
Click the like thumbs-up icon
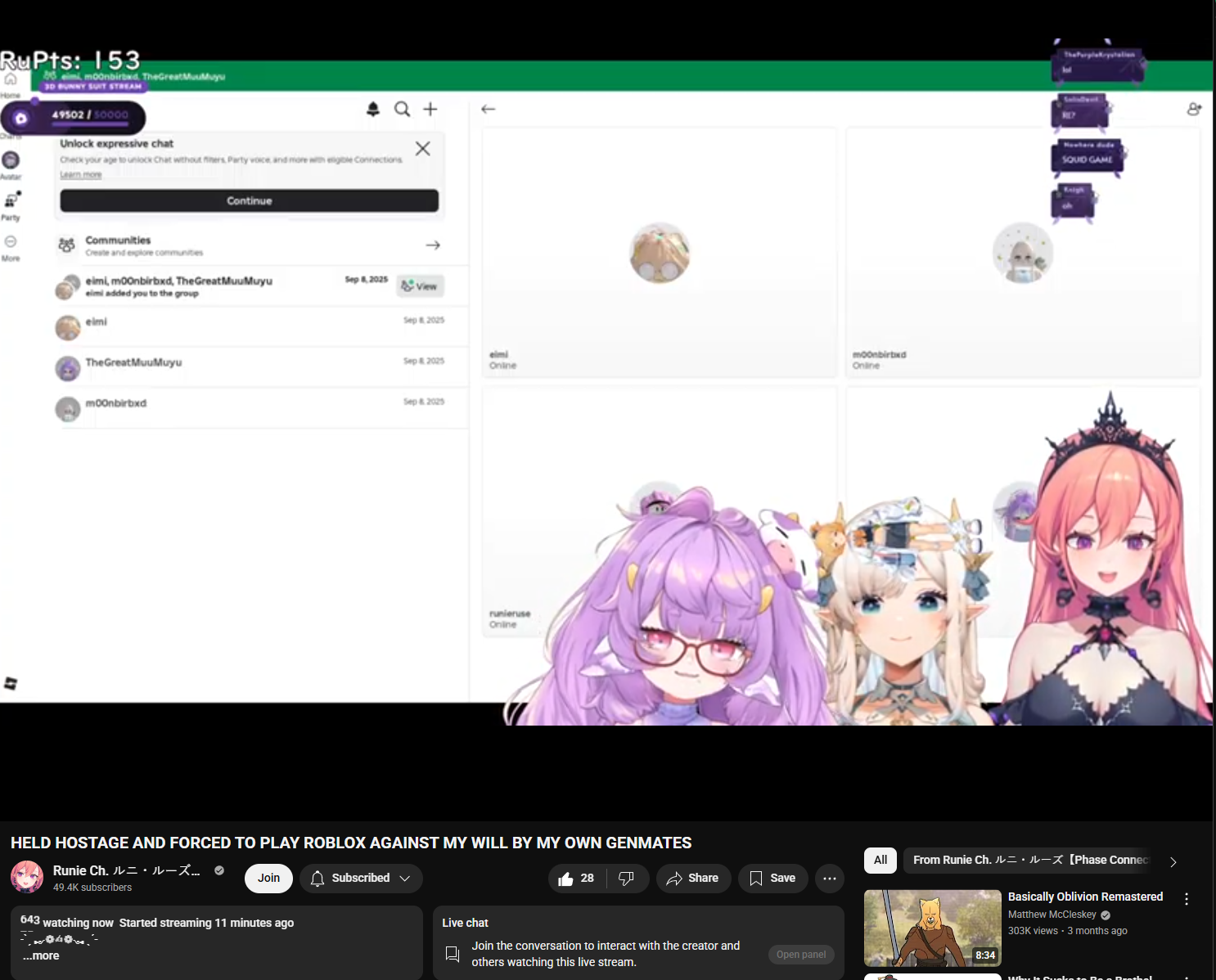point(566,879)
